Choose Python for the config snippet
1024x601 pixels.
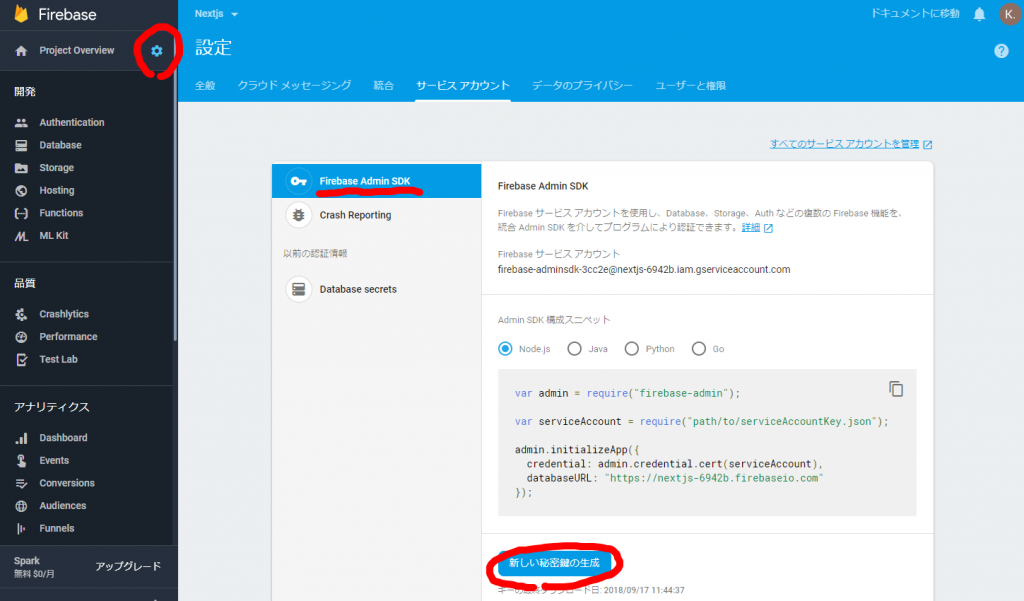pyautogui.click(x=631, y=348)
